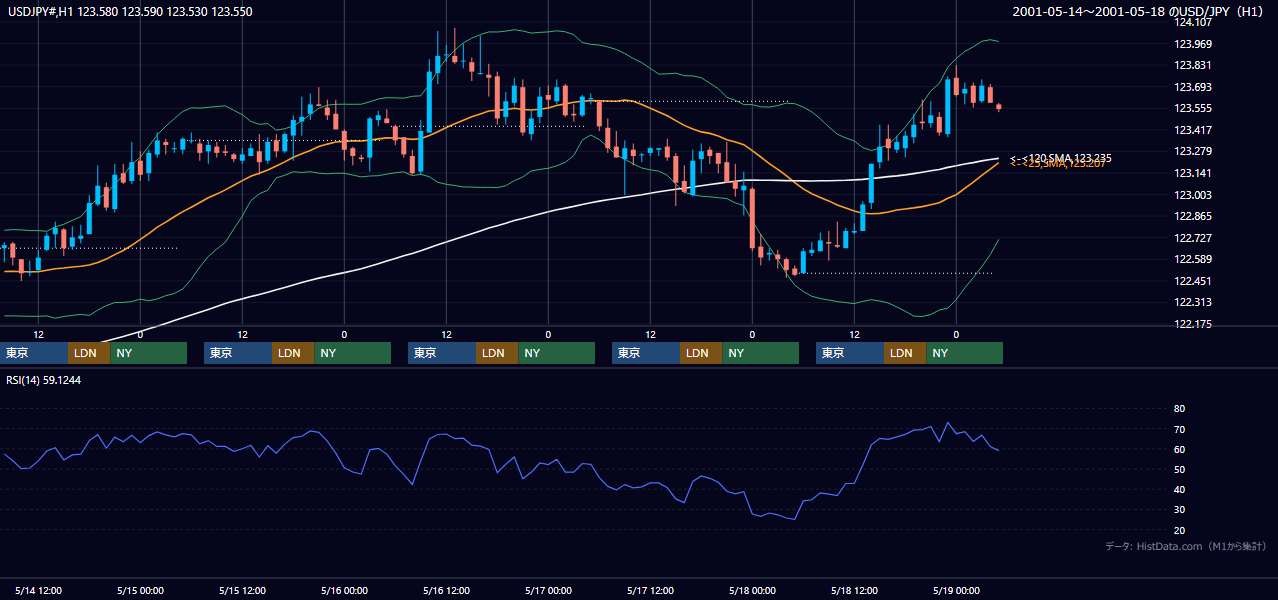Click price axis label 122.865
The image size is (1278, 600).
point(1193,216)
